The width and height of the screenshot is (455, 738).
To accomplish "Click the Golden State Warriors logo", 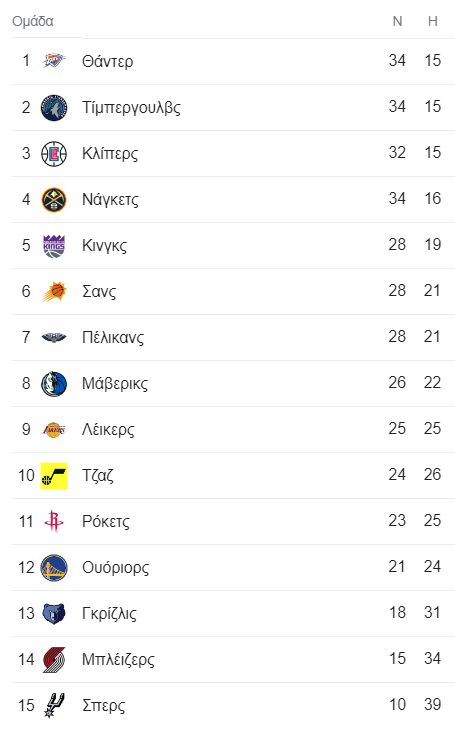I will (54, 568).
